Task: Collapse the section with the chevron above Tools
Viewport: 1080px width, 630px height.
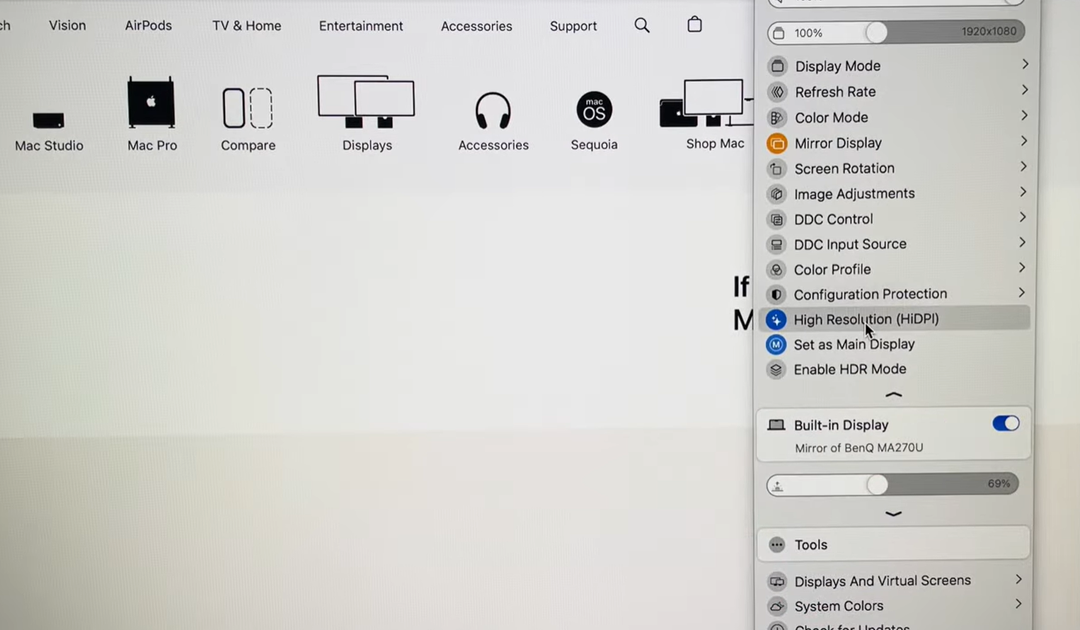Action: coord(893,513)
